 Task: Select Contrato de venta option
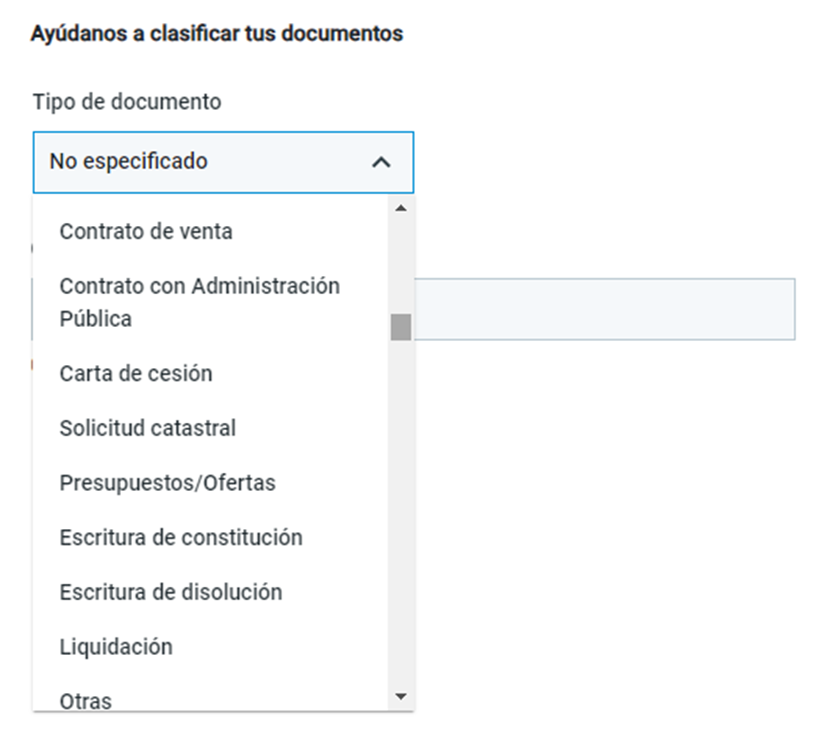210,231
